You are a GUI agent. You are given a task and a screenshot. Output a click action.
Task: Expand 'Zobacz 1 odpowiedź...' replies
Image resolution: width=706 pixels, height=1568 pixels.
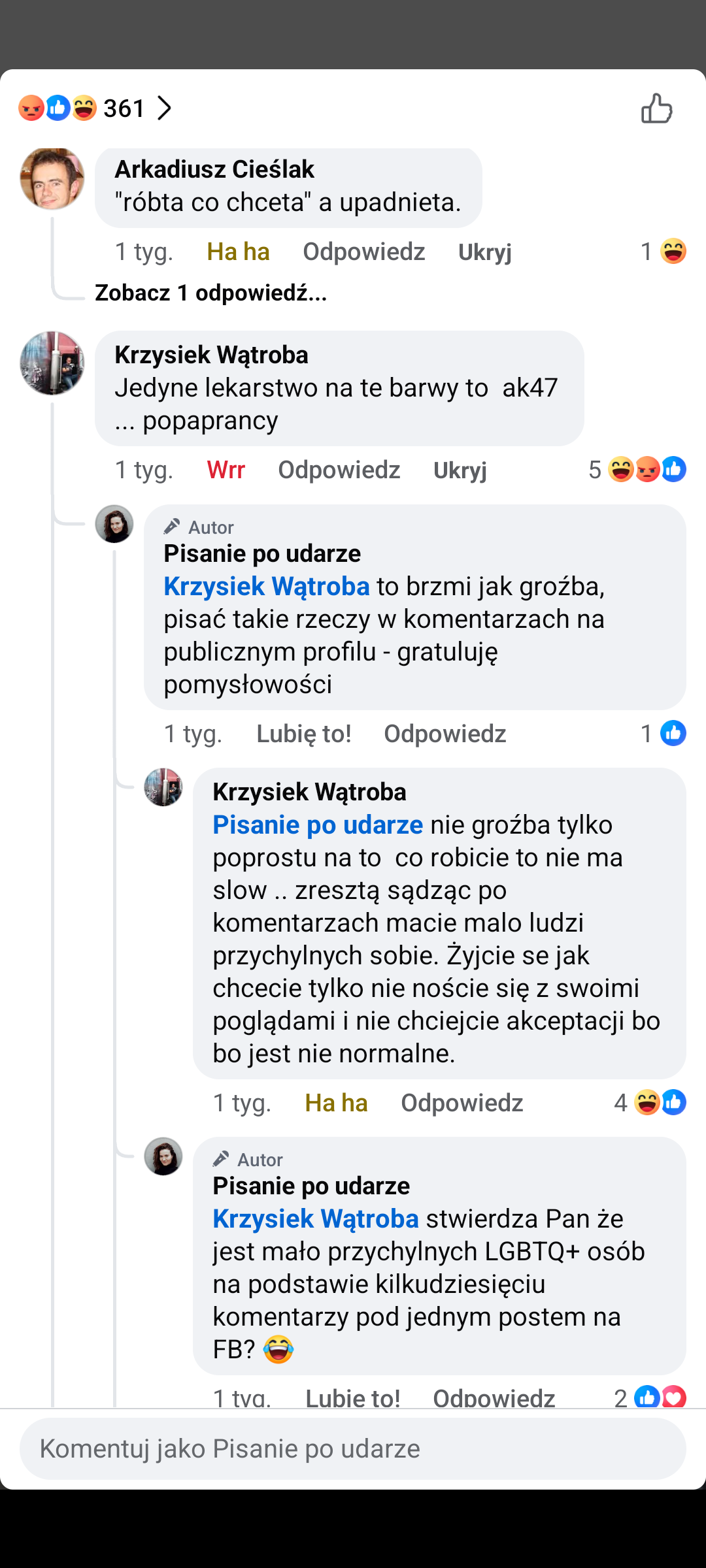point(210,293)
